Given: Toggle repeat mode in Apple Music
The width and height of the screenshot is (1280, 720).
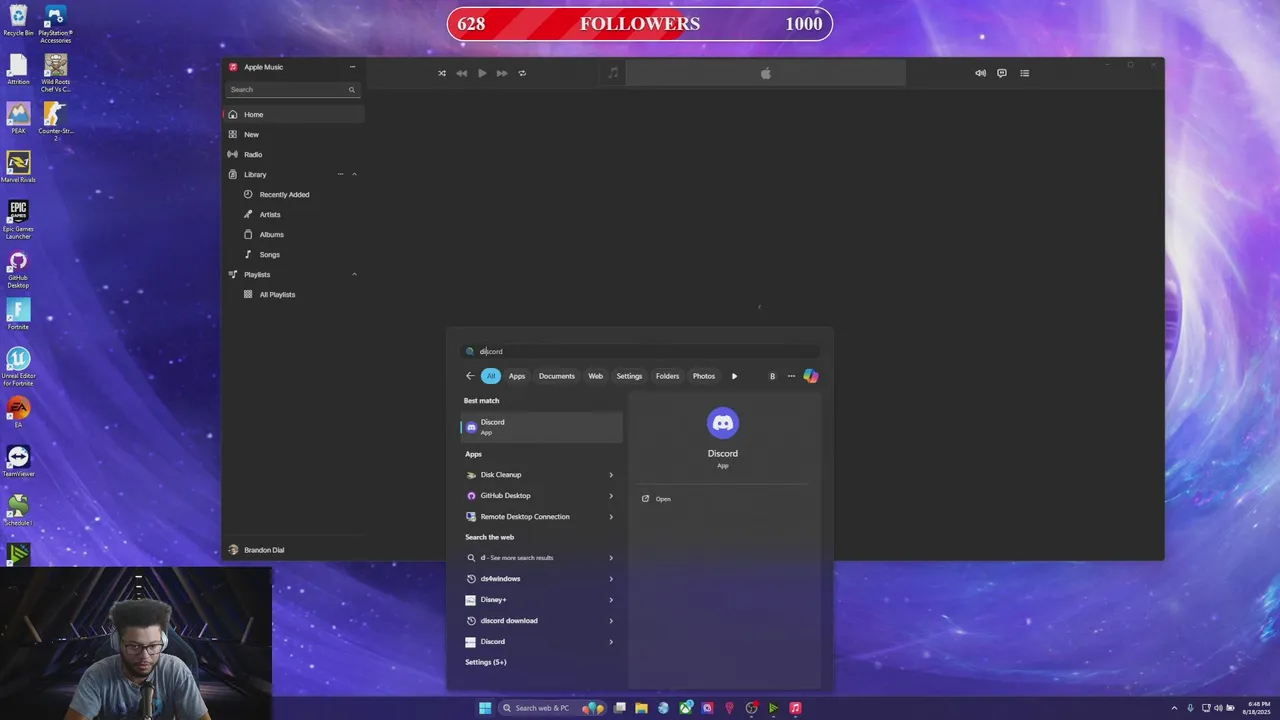Looking at the screenshot, I should coord(522,73).
